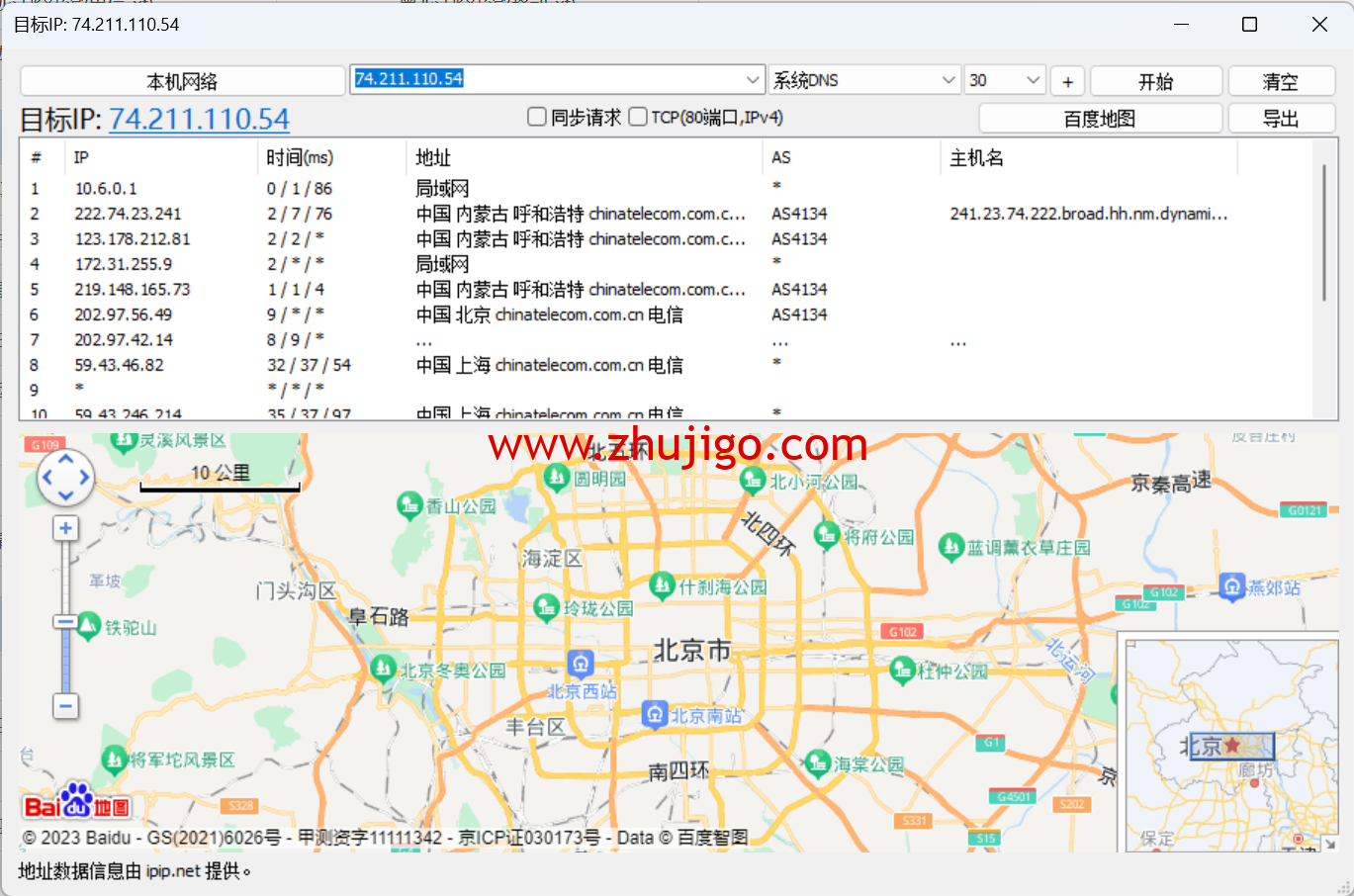Zoom out the map with minus button

[x=65, y=706]
